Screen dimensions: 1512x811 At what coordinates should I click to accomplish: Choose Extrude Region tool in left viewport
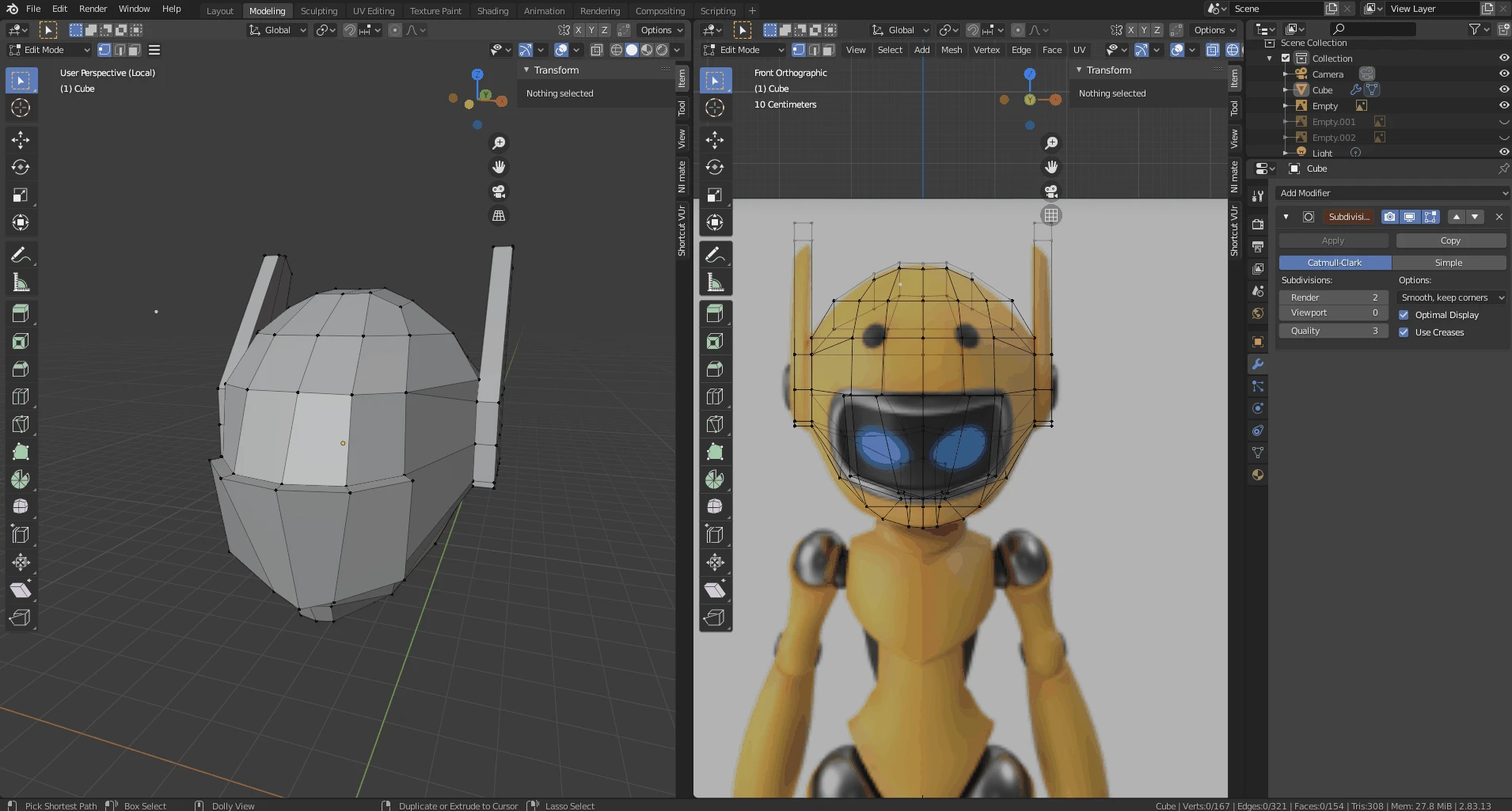pyautogui.click(x=21, y=314)
